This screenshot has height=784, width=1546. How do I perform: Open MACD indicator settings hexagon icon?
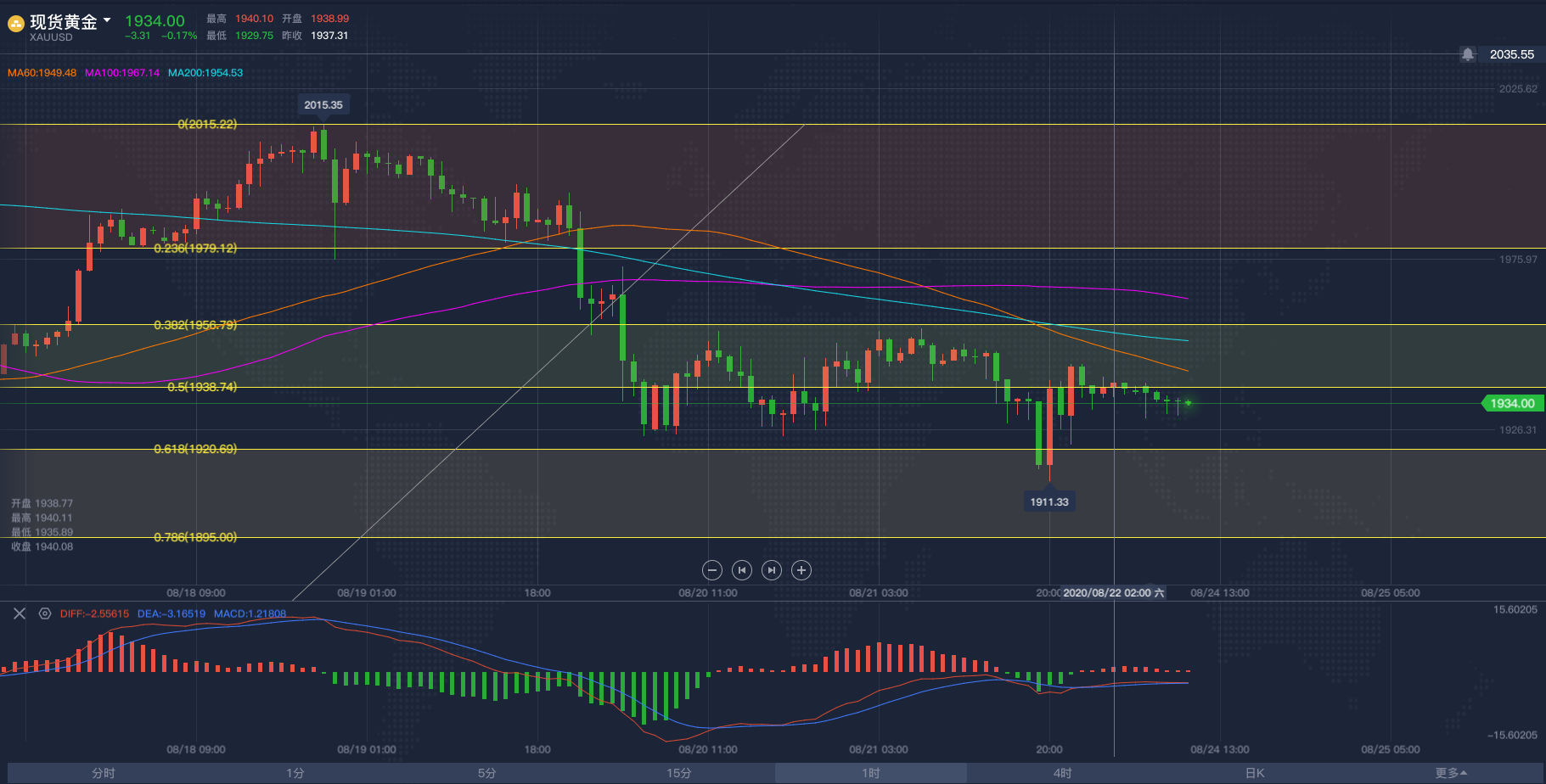point(45,613)
